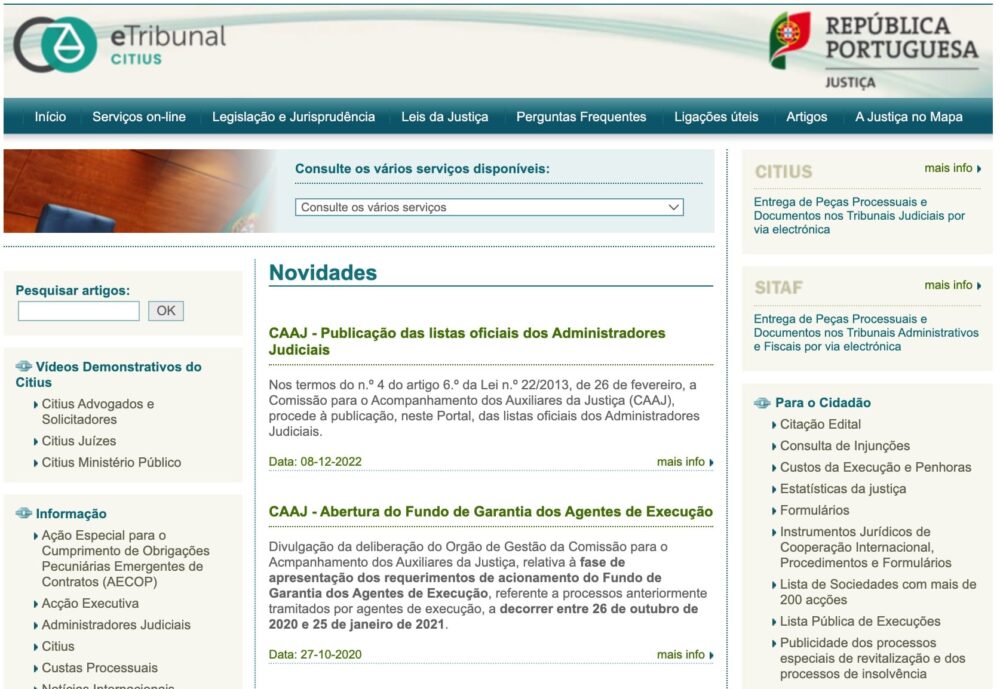Open A Justiça no Mapa page

click(908, 117)
